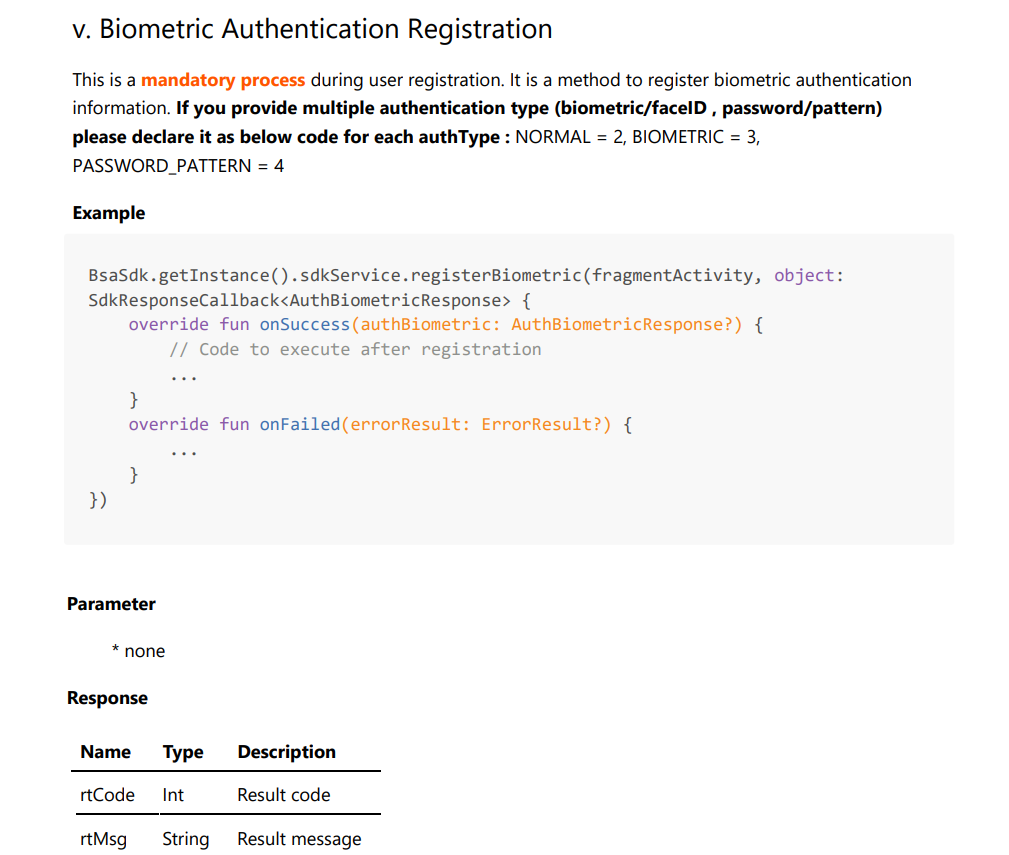The image size is (1009, 855).
Task: Click the '// Code to execute after registration' comment
Action: [x=355, y=349]
